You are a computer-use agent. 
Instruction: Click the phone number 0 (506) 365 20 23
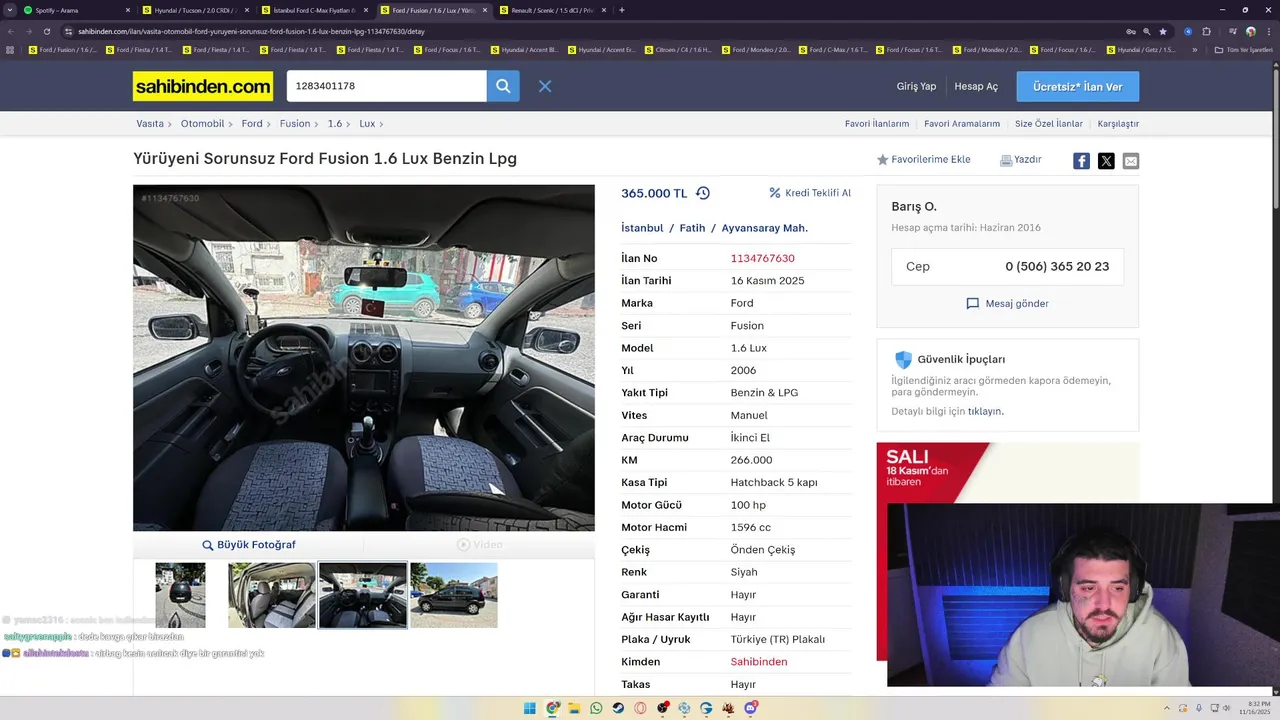(x=1057, y=267)
